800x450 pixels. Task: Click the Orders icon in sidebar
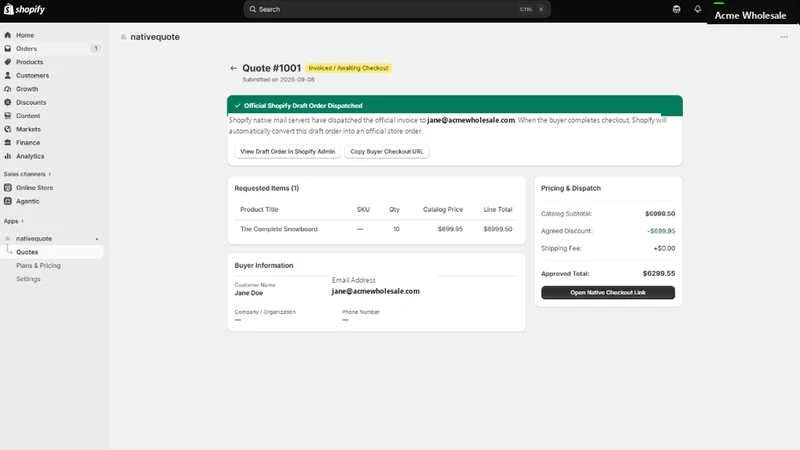coord(8,48)
